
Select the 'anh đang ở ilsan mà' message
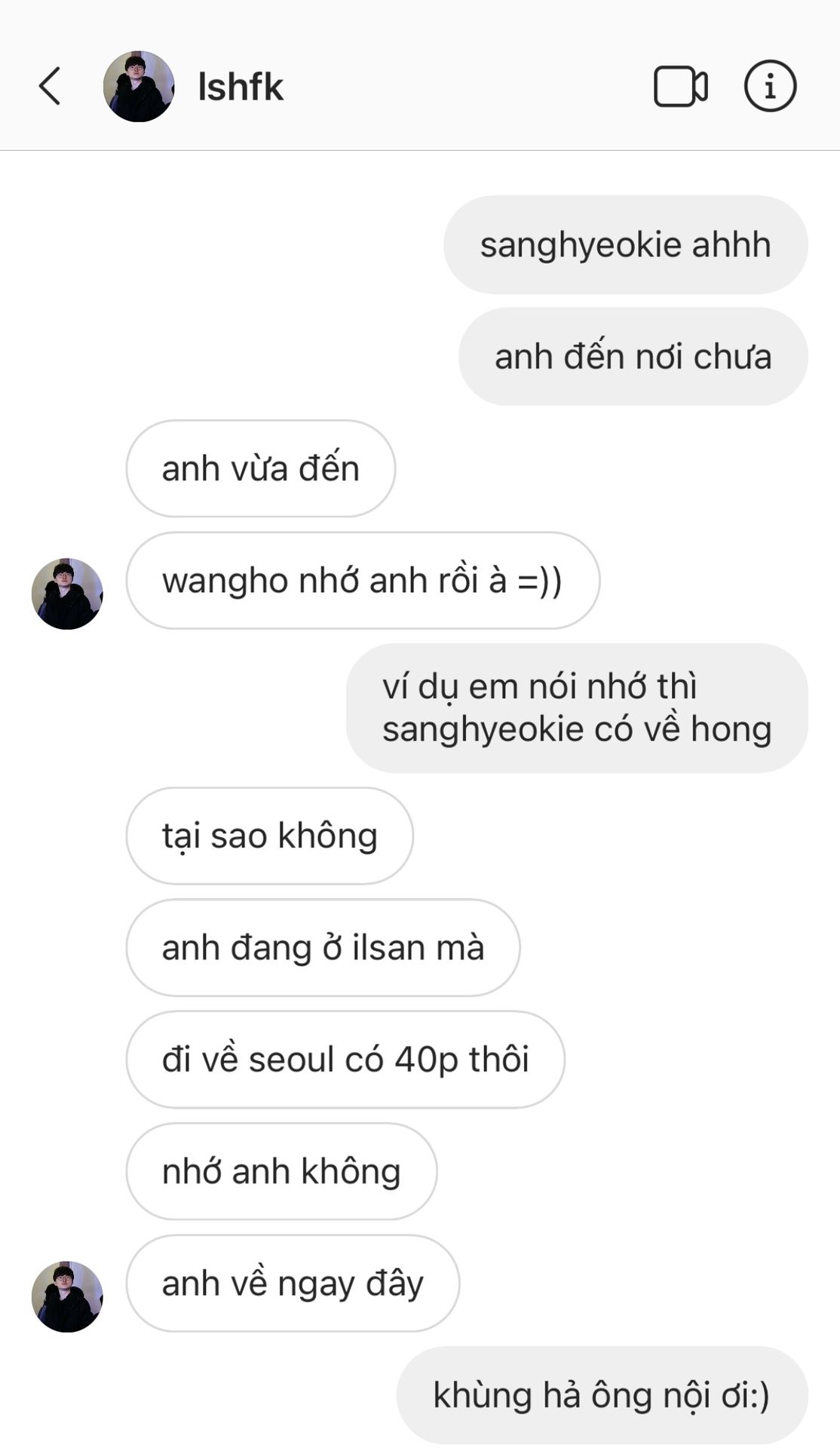(323, 947)
